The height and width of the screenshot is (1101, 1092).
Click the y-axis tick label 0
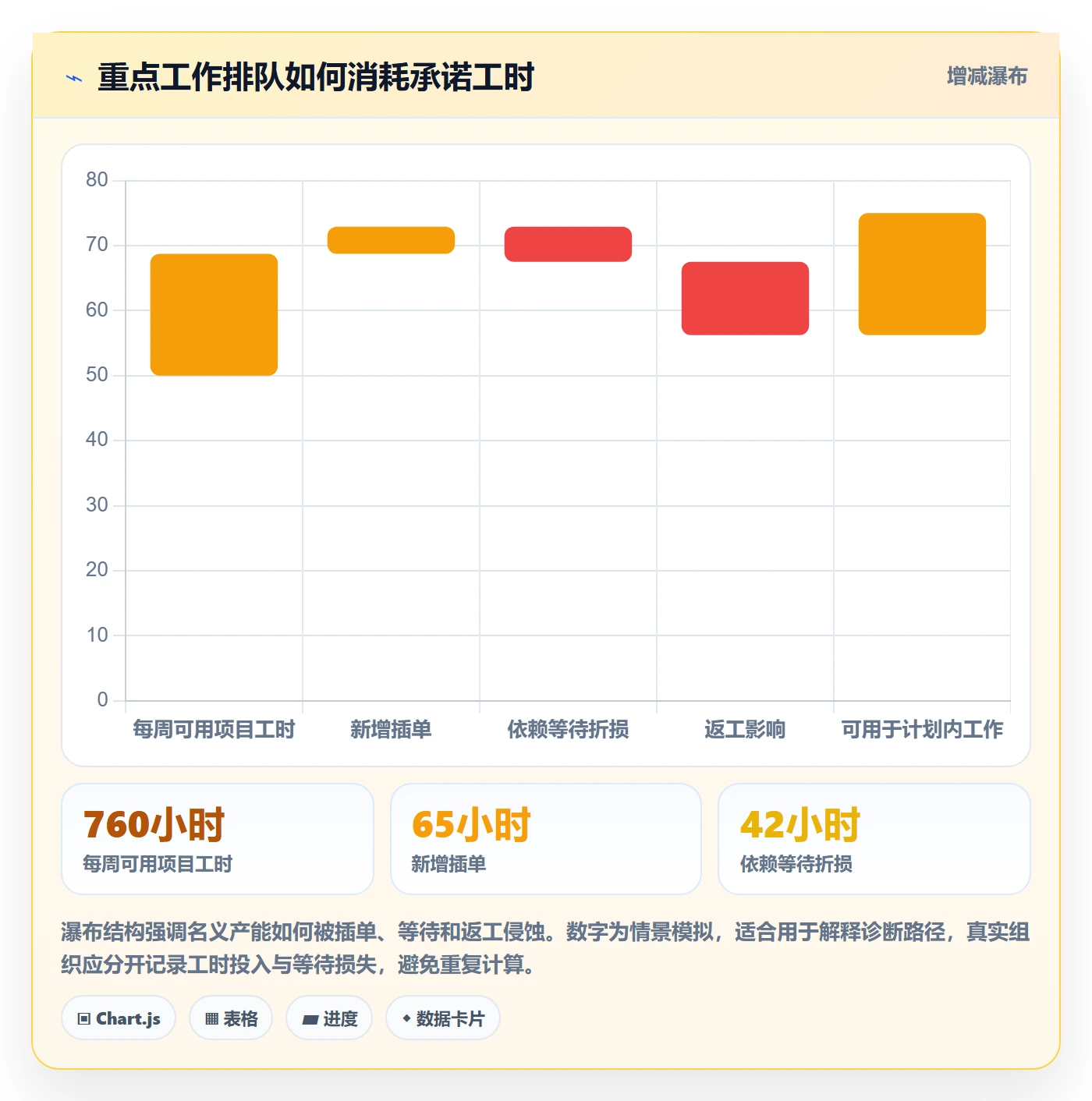[x=103, y=699]
